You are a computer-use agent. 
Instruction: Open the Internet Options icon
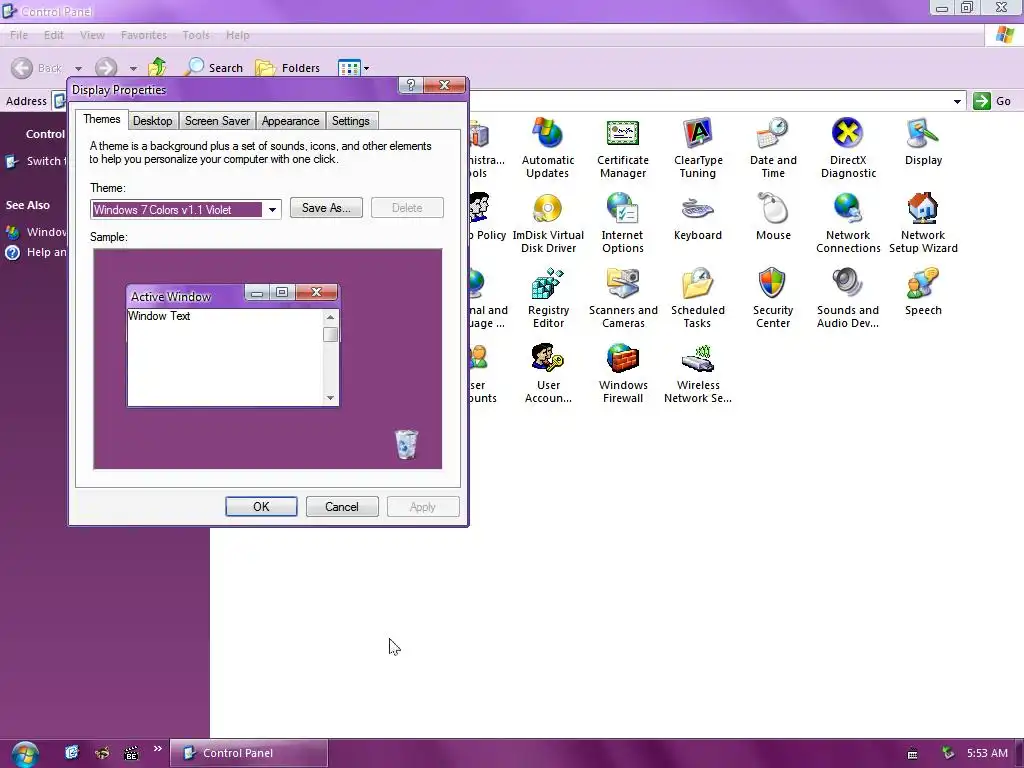tap(622, 223)
